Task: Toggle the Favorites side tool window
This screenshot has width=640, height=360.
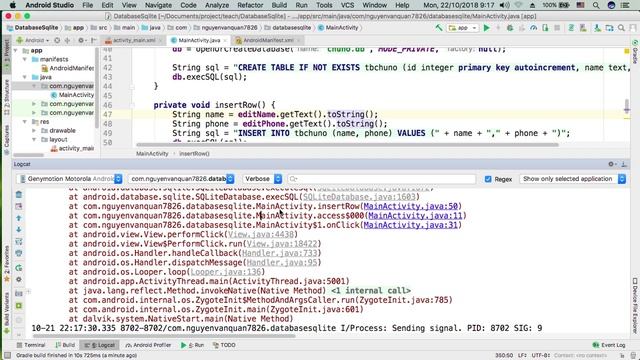Action: click(x=7, y=264)
